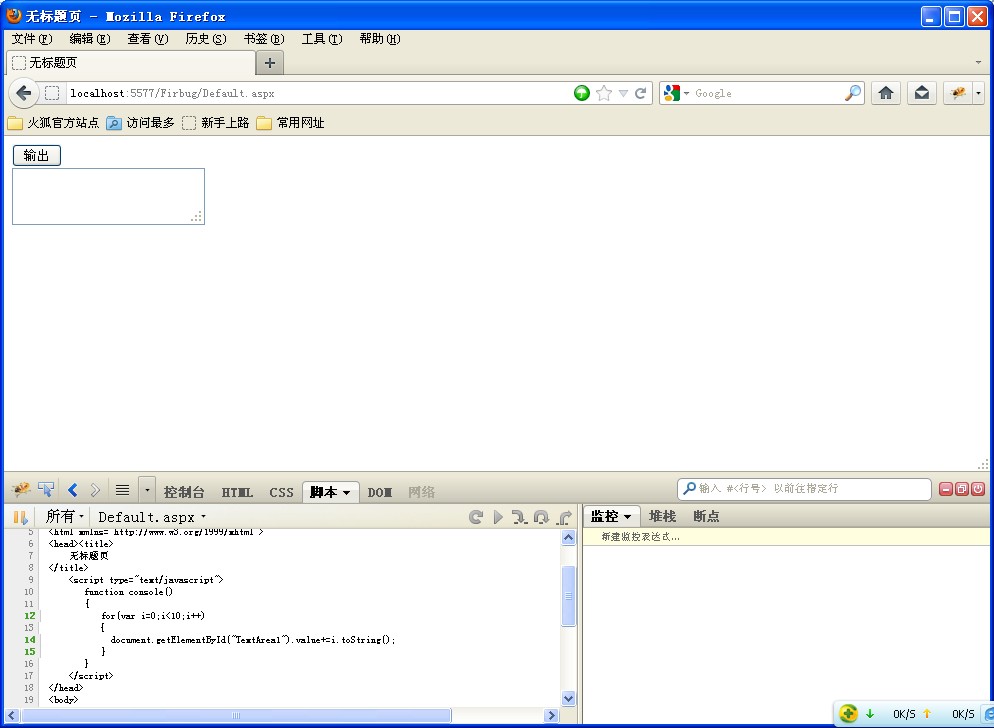Viewport: 994px width, 728px height.
Task: Open the Default.aspx script file selector
Action: pyautogui.click(x=152, y=517)
